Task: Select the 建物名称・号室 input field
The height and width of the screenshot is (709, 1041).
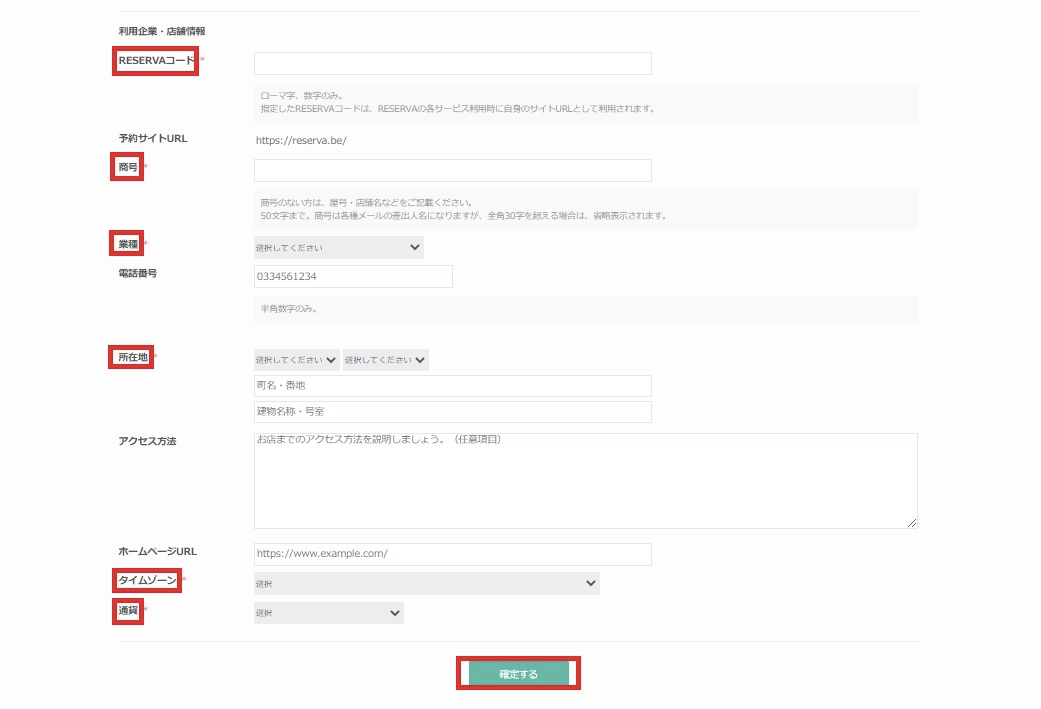Action: click(452, 412)
